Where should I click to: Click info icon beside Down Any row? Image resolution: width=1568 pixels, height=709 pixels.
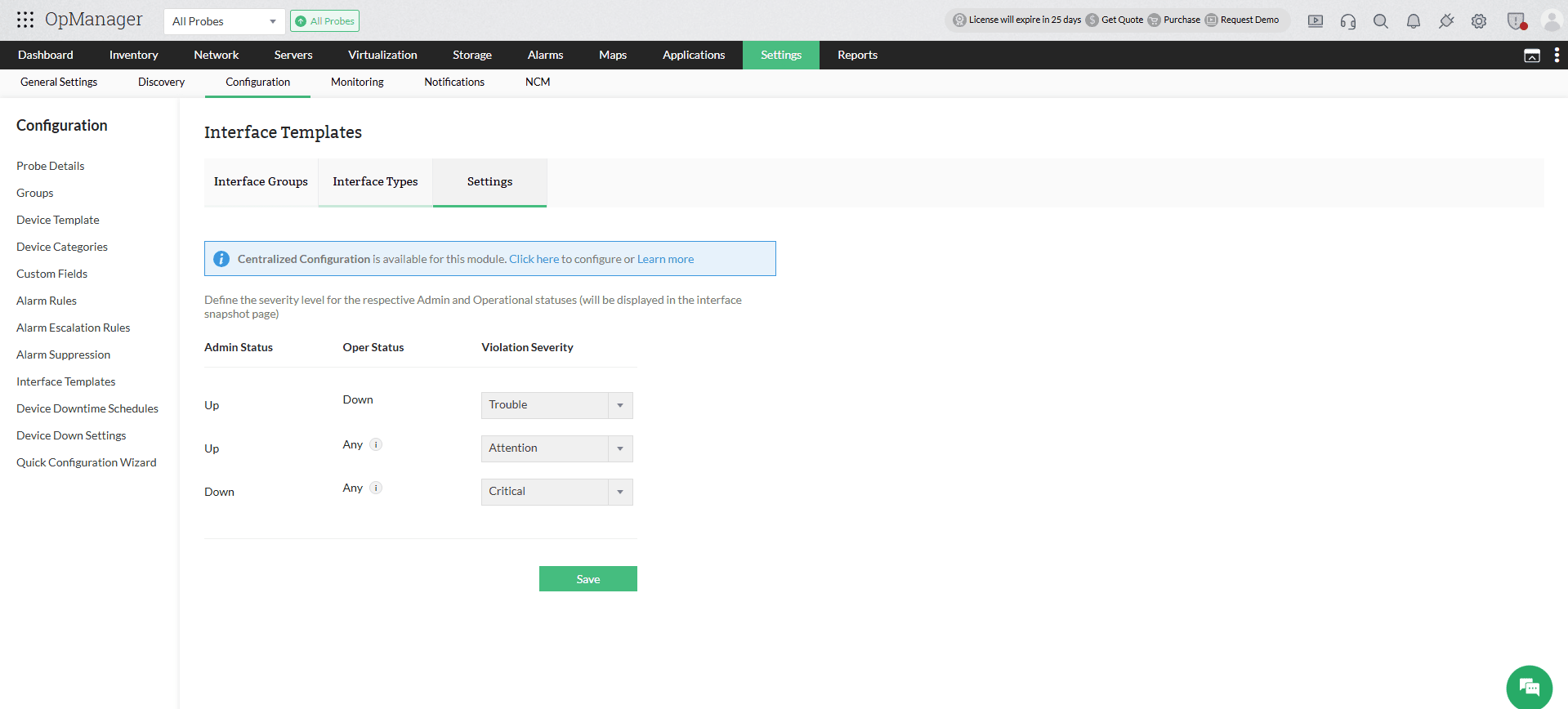376,488
